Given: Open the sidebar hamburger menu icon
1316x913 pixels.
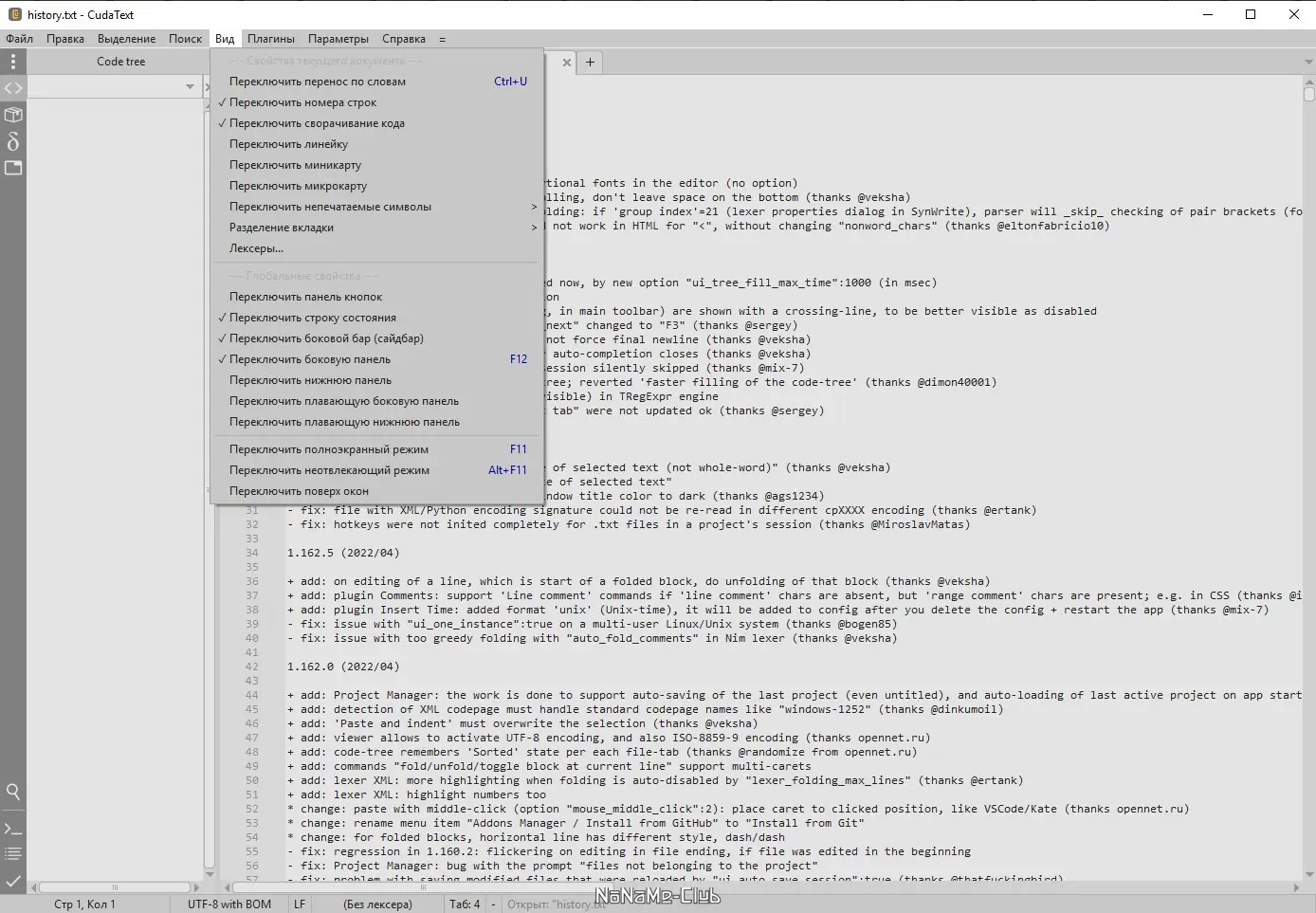Looking at the screenshot, I should click(x=12, y=61).
